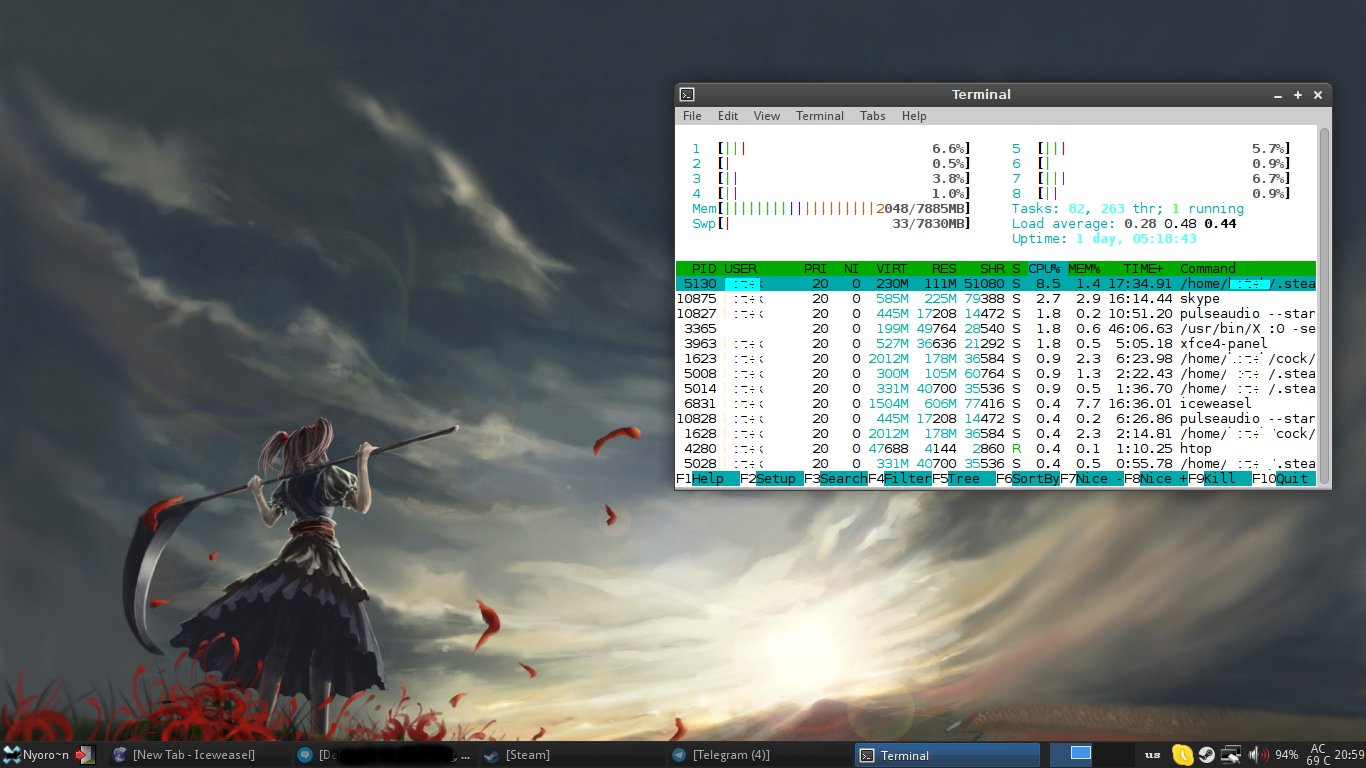1366x768 pixels.
Task: Sort by the CPU% column header
Action: [1044, 269]
